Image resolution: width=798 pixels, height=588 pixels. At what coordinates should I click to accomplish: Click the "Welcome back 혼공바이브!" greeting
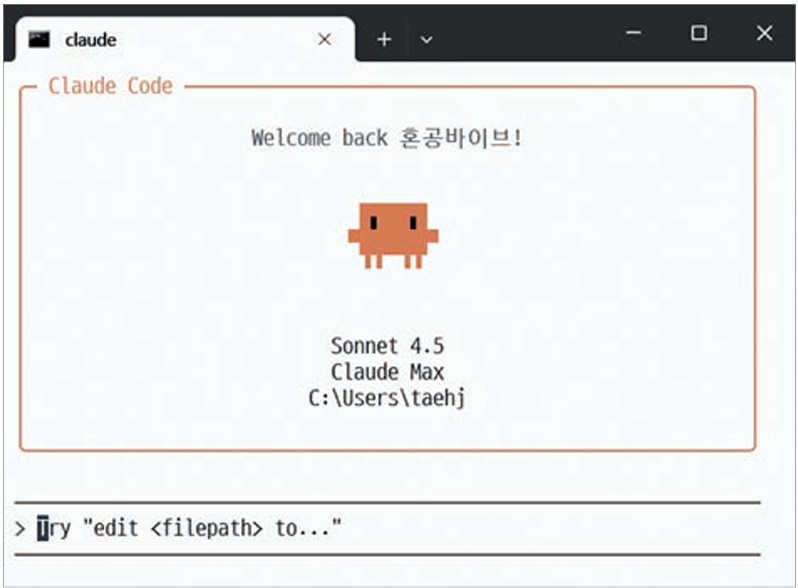(x=387, y=138)
